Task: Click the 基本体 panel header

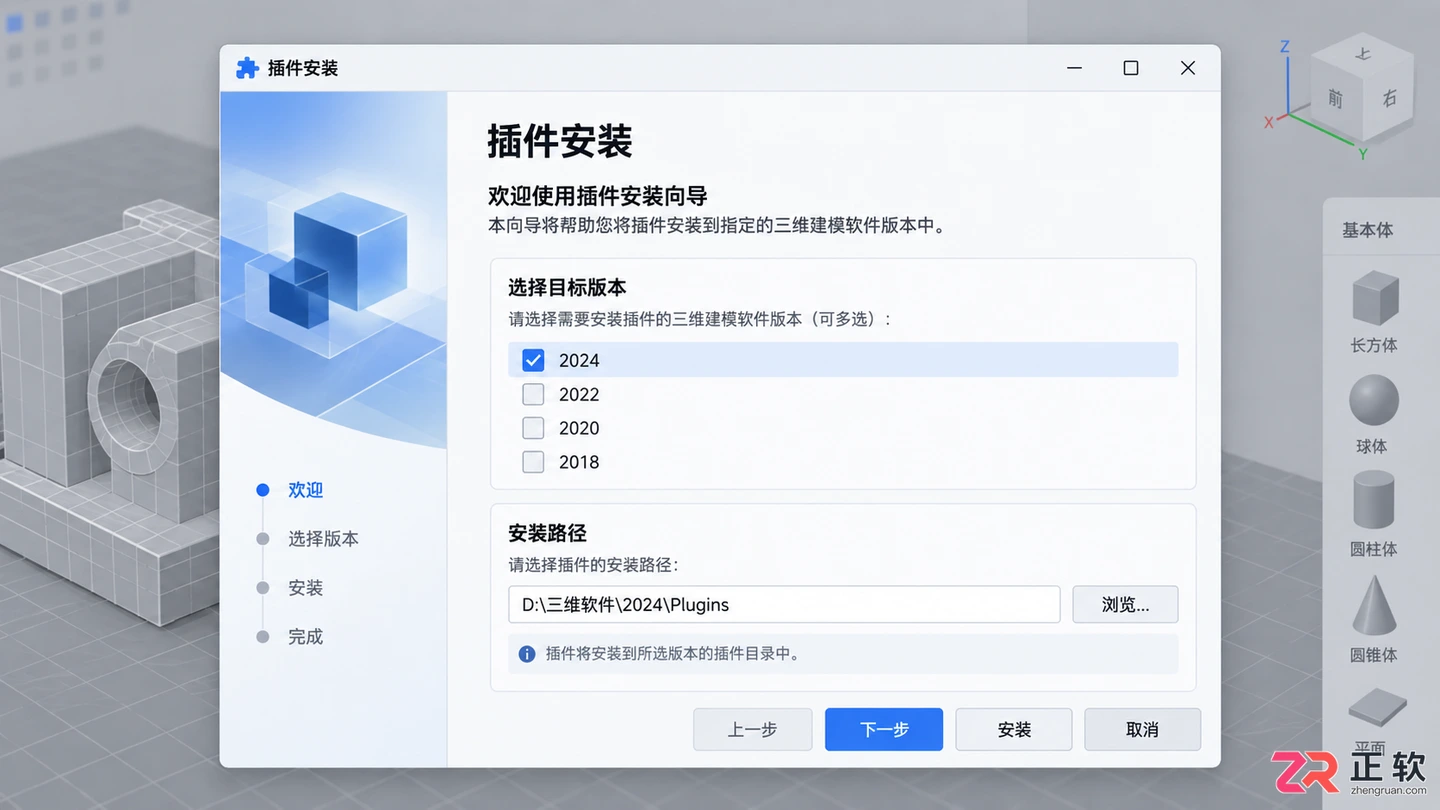Action: pos(1368,230)
